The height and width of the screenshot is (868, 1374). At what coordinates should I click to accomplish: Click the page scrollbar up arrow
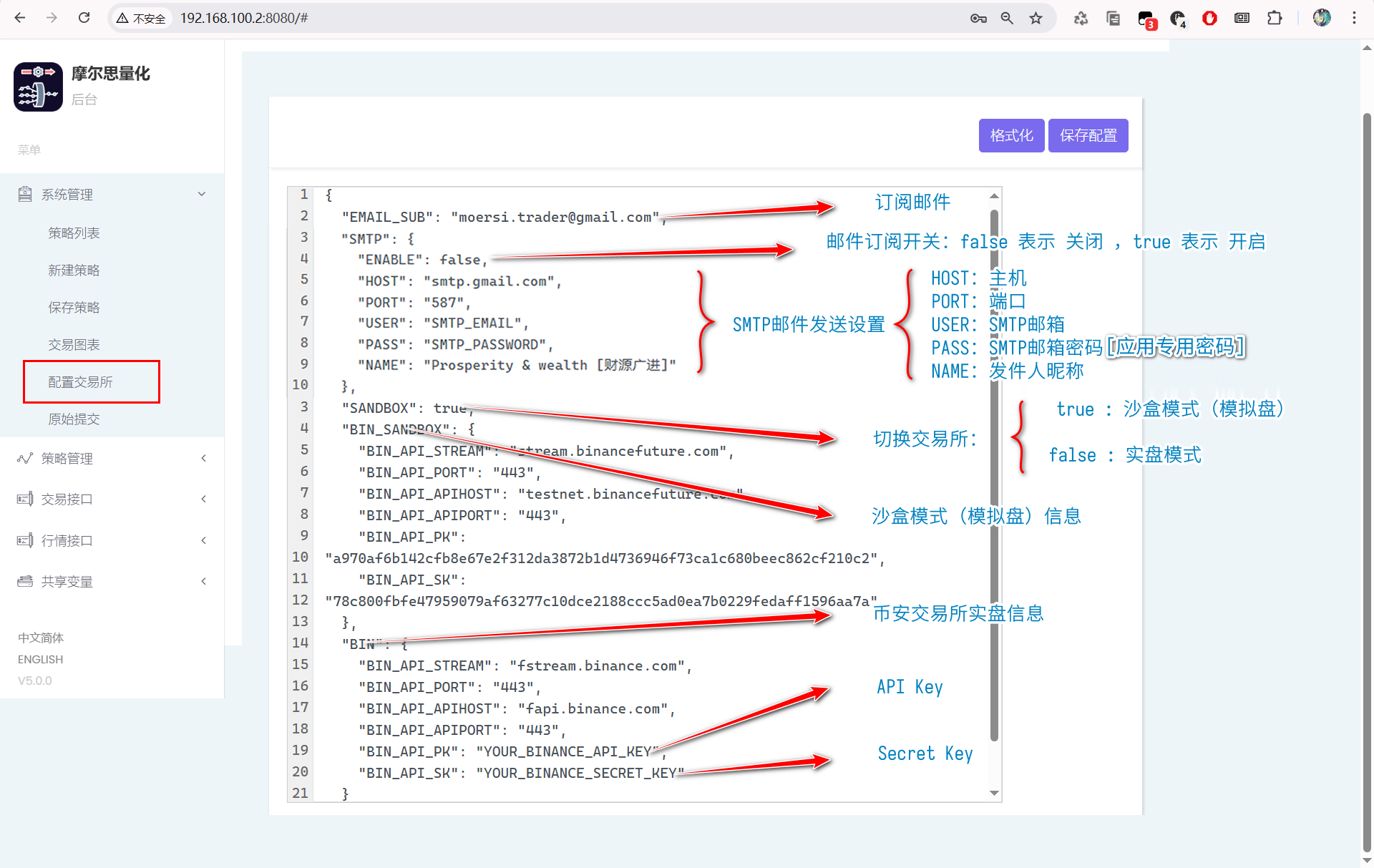pyautogui.click(x=1367, y=48)
